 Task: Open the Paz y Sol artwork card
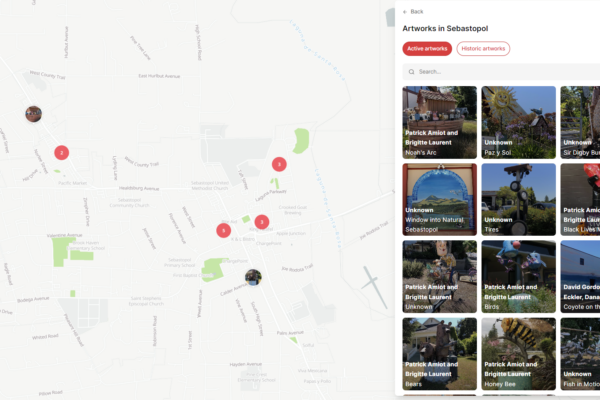[x=518, y=122]
